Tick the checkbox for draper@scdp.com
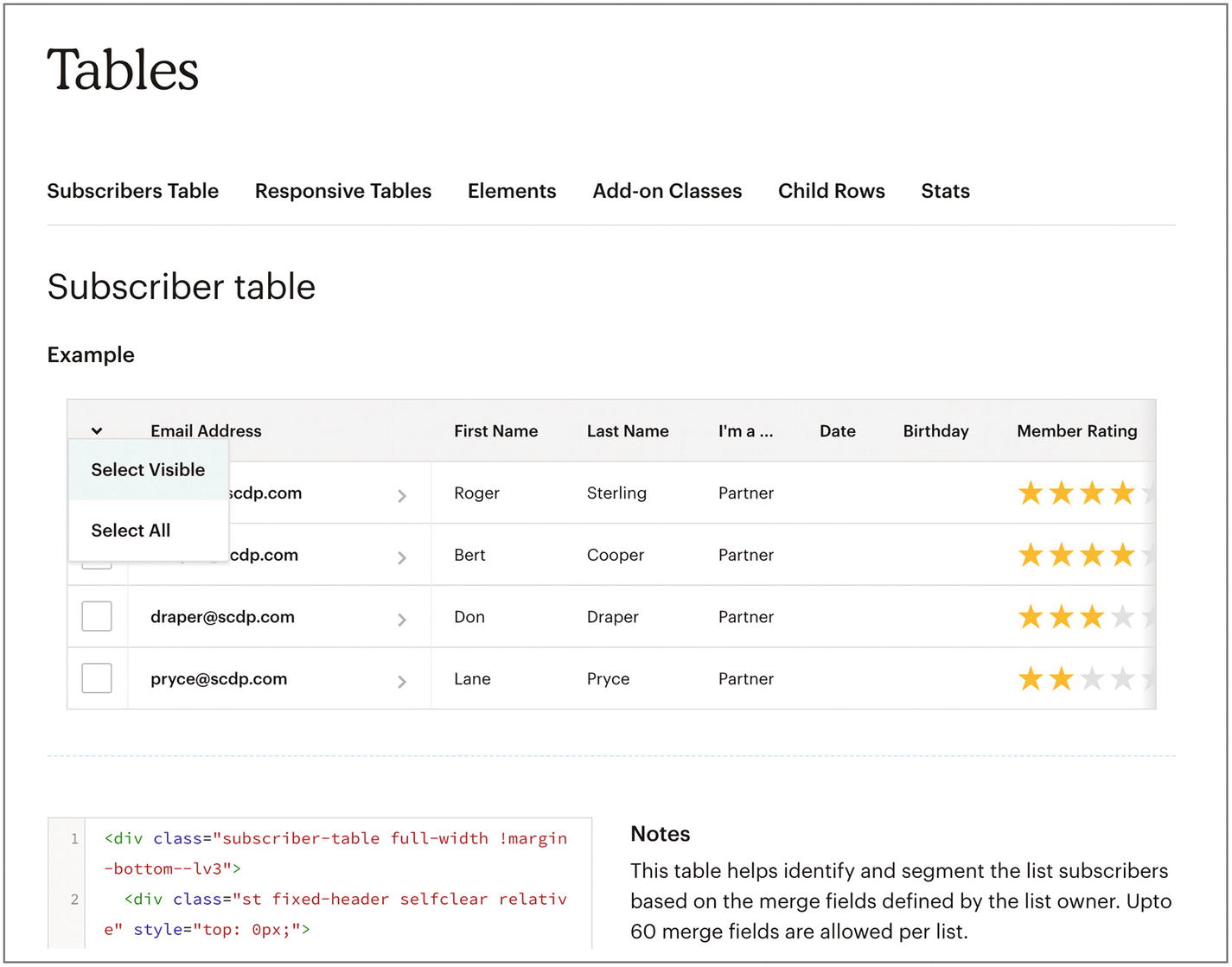 [x=97, y=617]
